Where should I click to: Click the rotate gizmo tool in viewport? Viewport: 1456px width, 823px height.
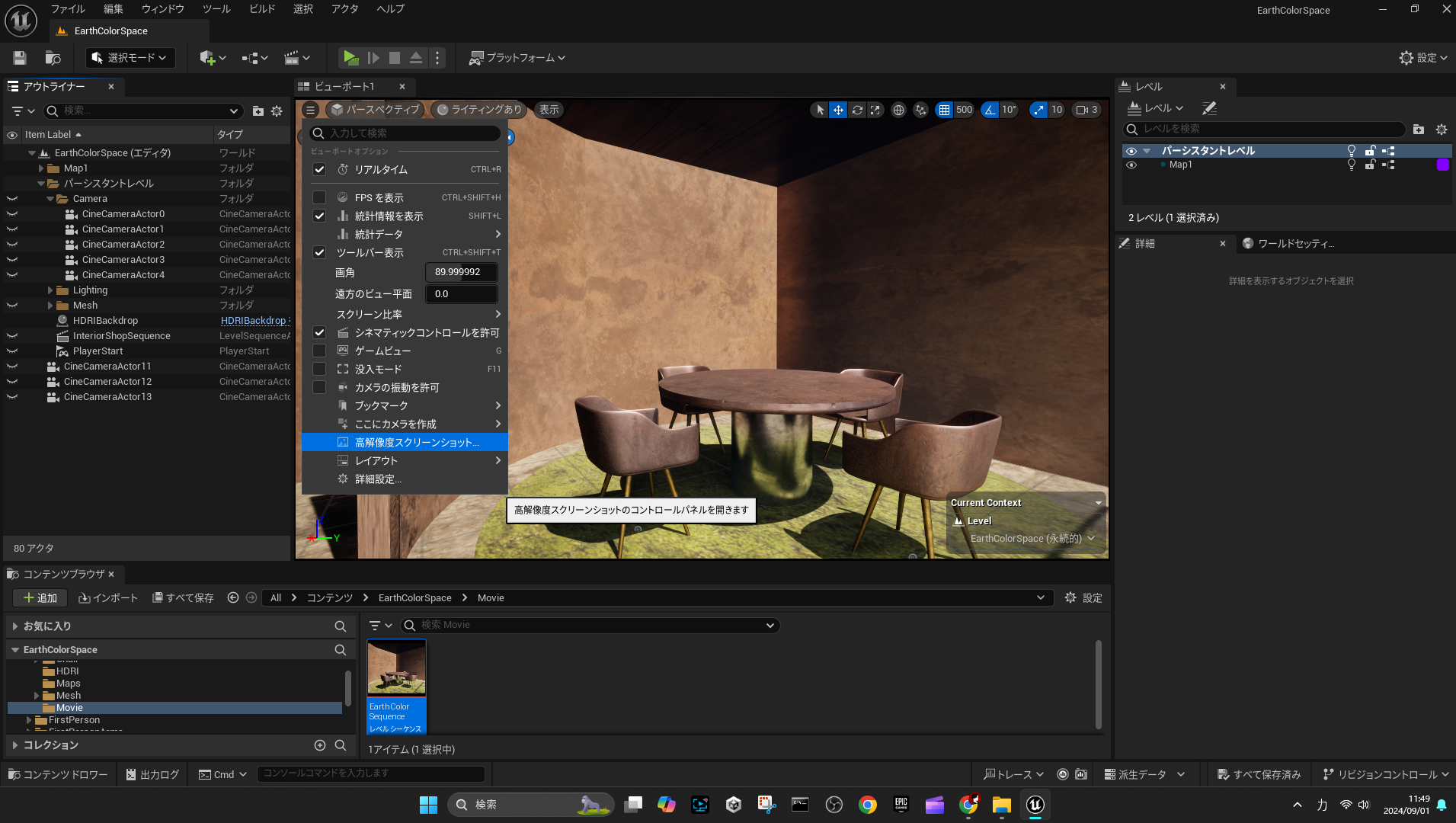[857, 110]
